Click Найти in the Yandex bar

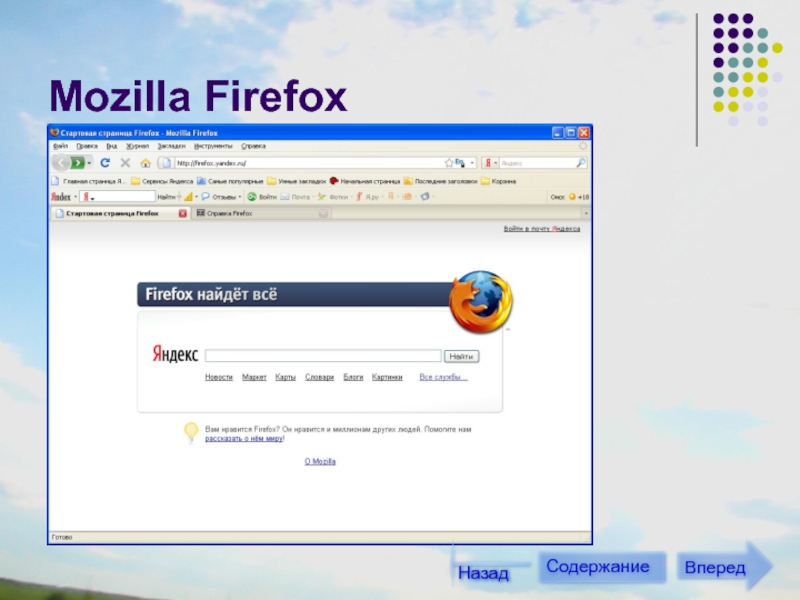click(x=166, y=196)
